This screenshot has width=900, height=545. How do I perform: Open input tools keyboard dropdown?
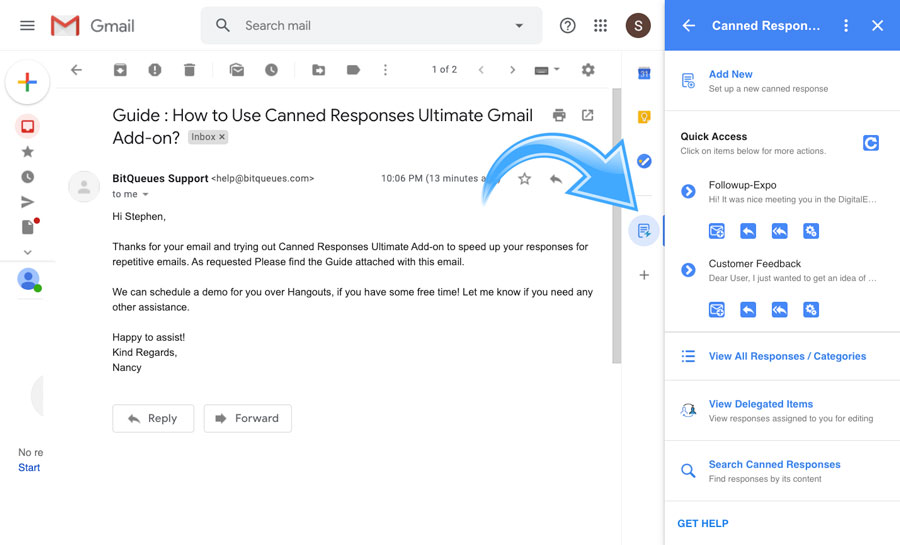pyautogui.click(x=546, y=70)
